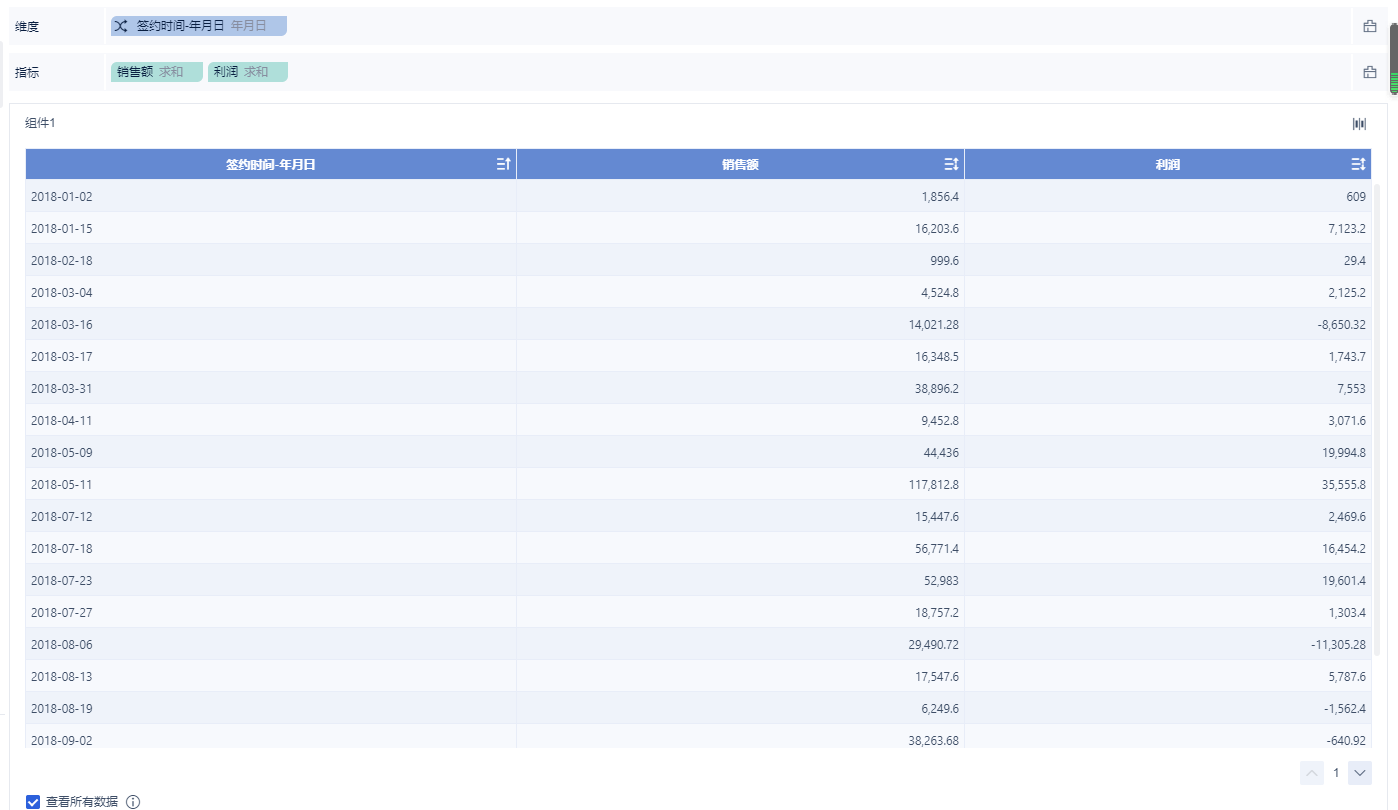Open the clear icon at the 指标 row end
Viewport: 1398px width, 810px height.
pos(1370,72)
